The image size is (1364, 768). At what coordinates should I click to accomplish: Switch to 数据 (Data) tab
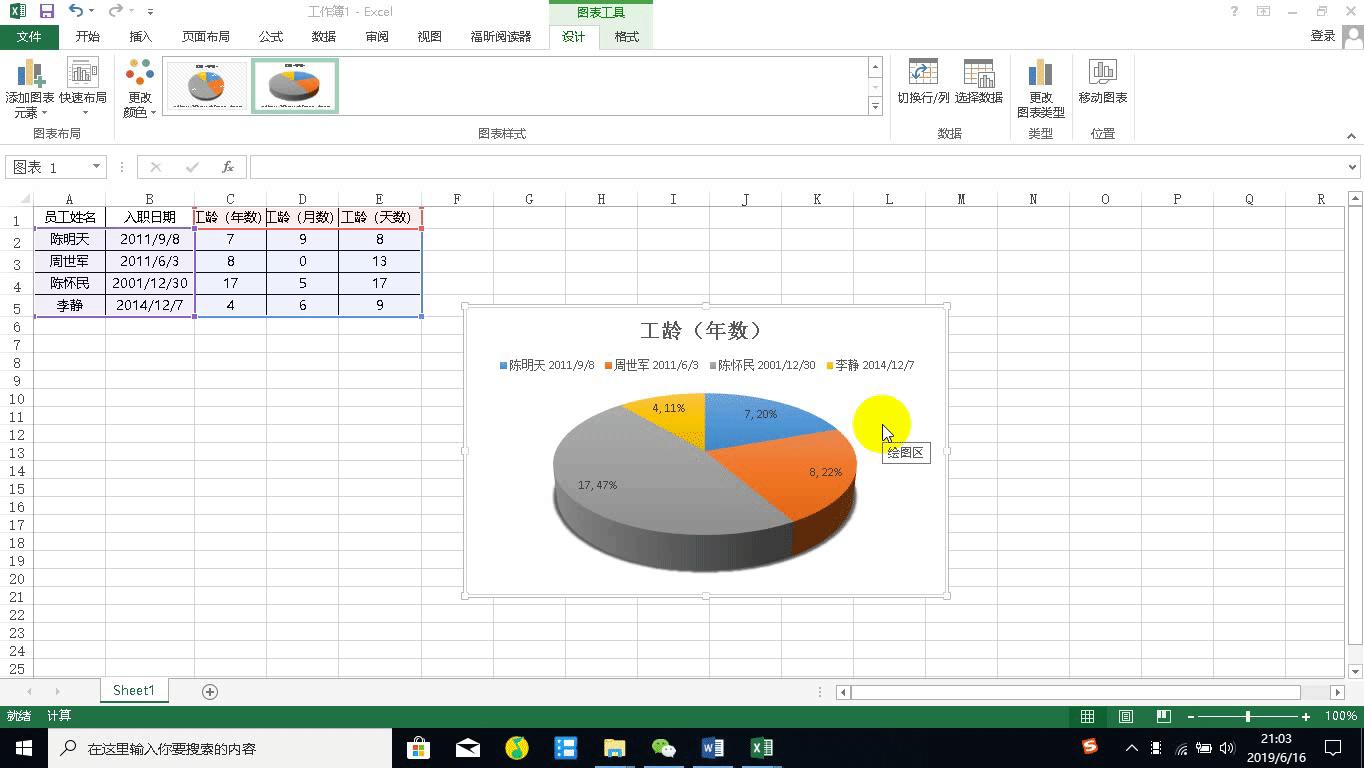324,36
